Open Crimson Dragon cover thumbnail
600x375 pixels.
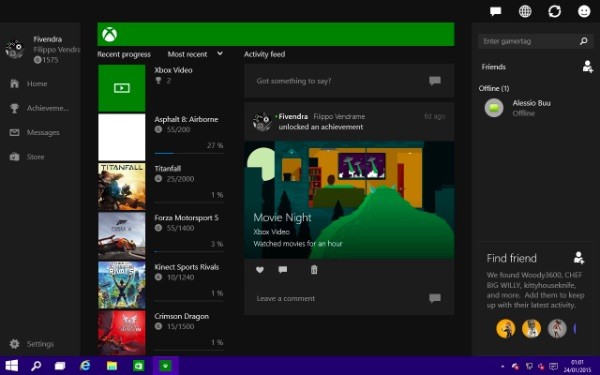(x=122, y=333)
